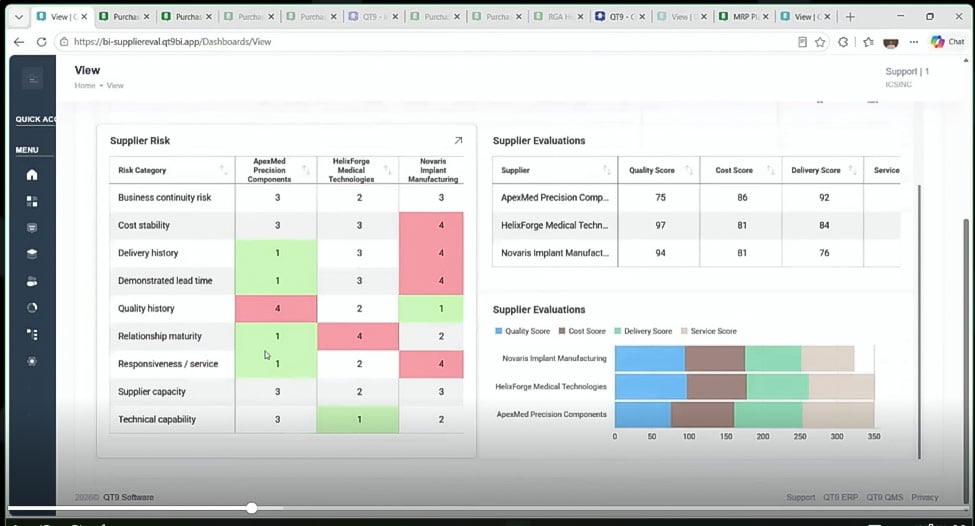Click the View breadcrumb link
The width and height of the screenshot is (975, 526).
115,85
